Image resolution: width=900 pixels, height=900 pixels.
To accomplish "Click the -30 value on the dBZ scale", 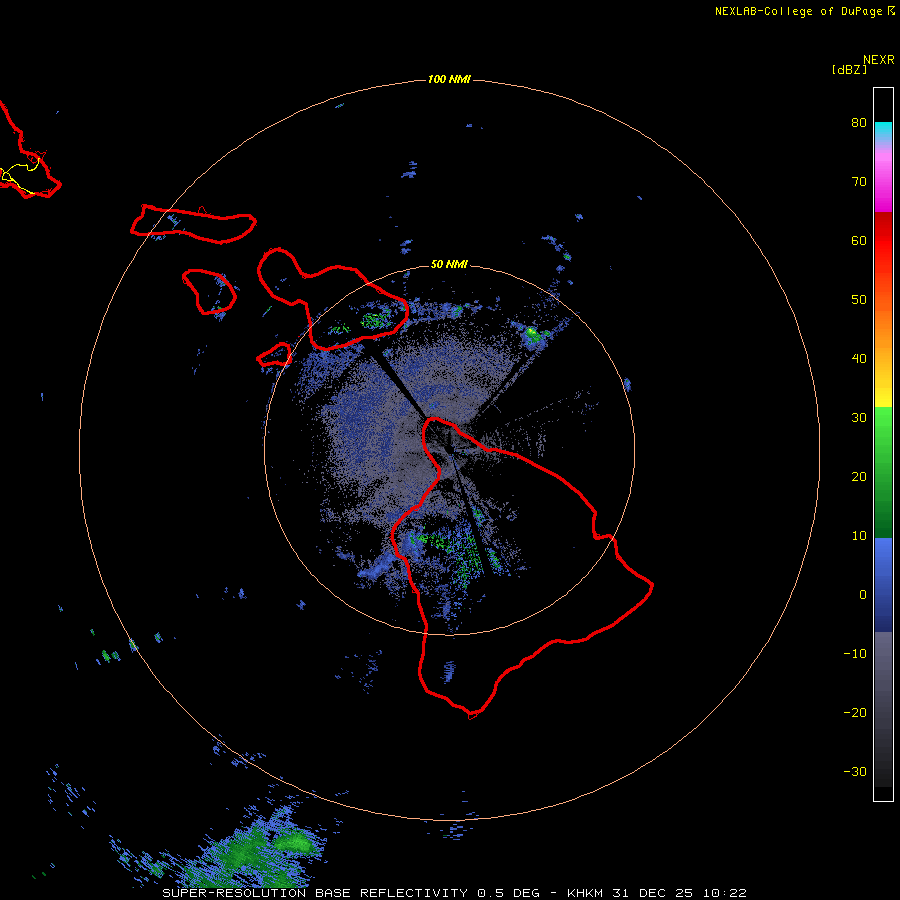I will coord(855,771).
